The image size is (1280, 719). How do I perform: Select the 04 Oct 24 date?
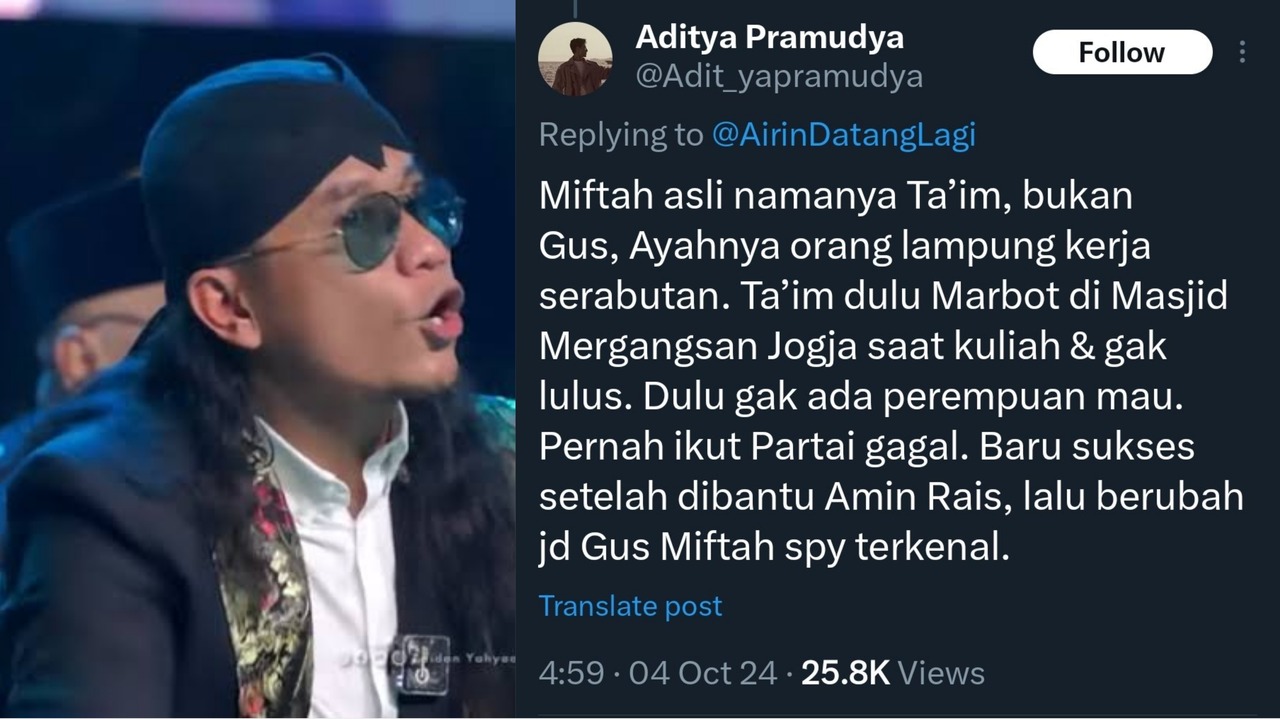(703, 673)
